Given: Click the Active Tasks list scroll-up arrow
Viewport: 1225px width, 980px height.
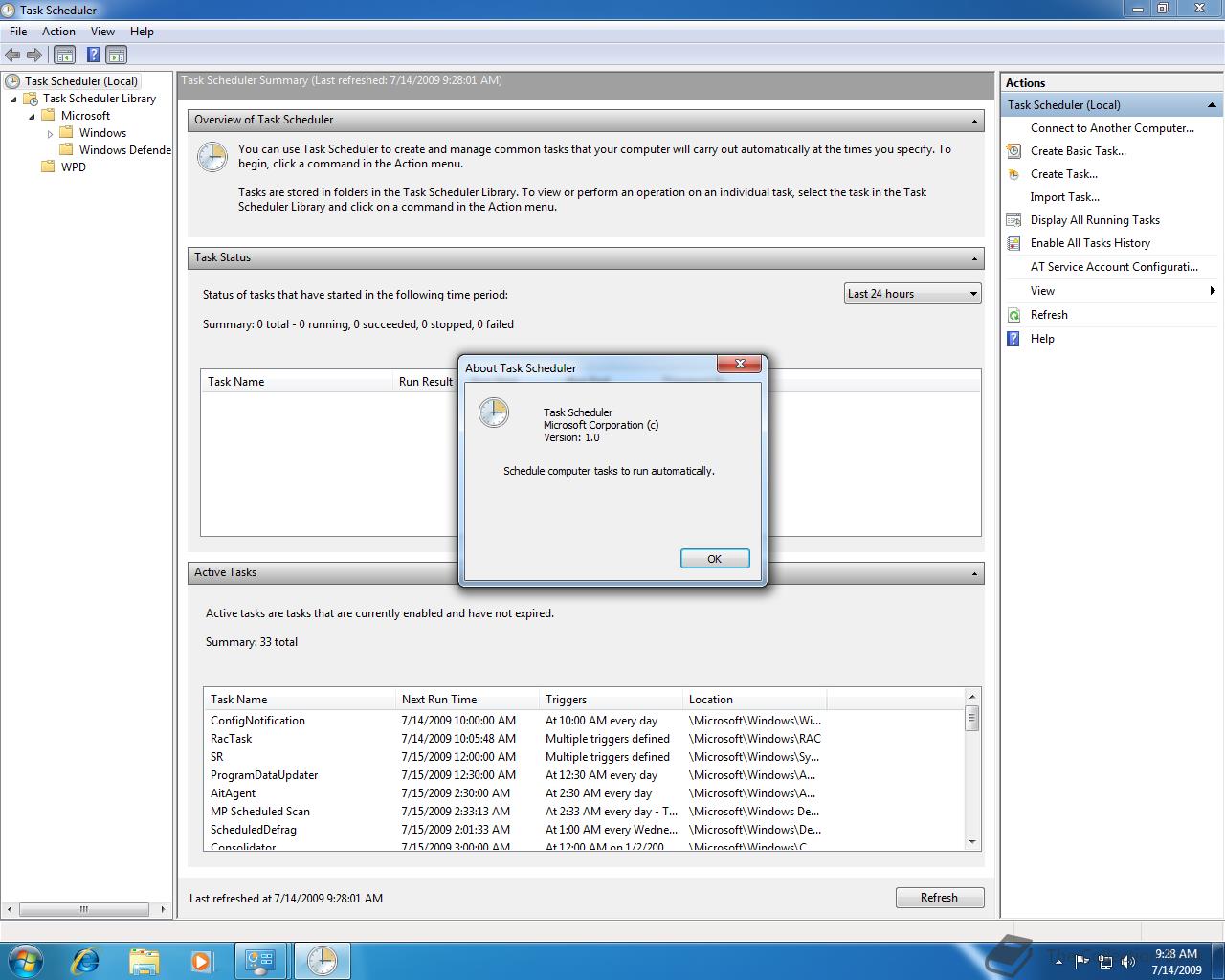Looking at the screenshot, I should pos(972,697).
